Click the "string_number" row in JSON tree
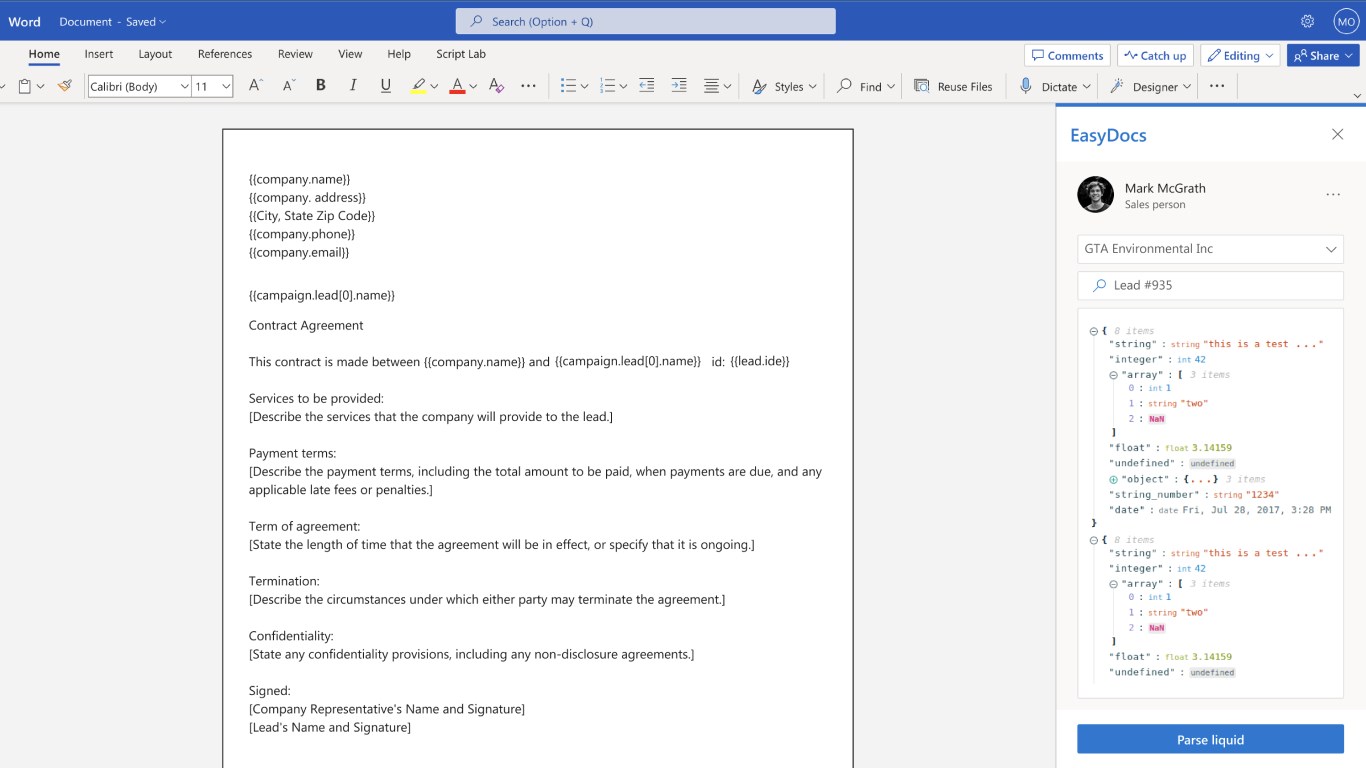 coord(1194,494)
